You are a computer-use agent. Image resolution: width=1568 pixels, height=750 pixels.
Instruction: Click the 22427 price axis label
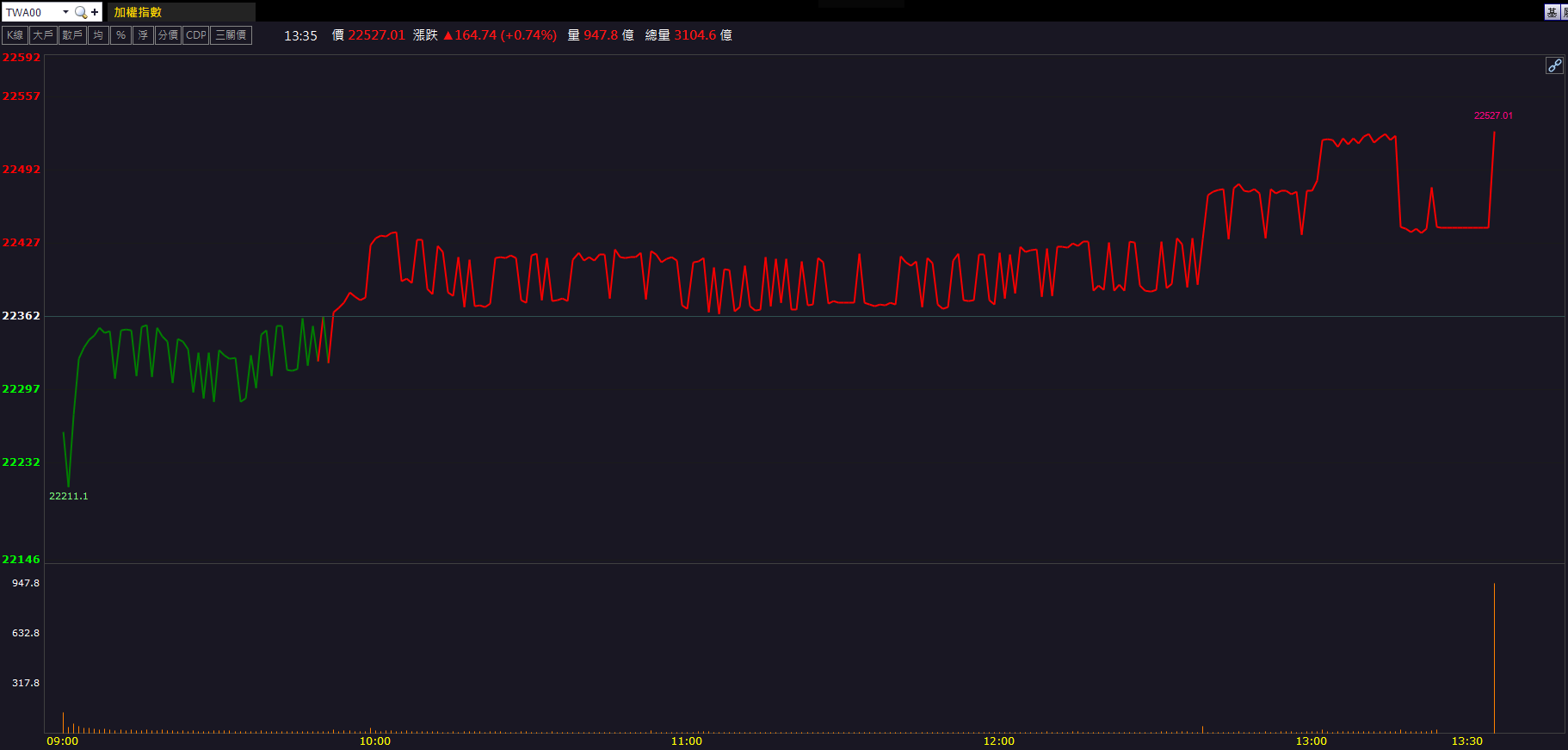[22, 243]
